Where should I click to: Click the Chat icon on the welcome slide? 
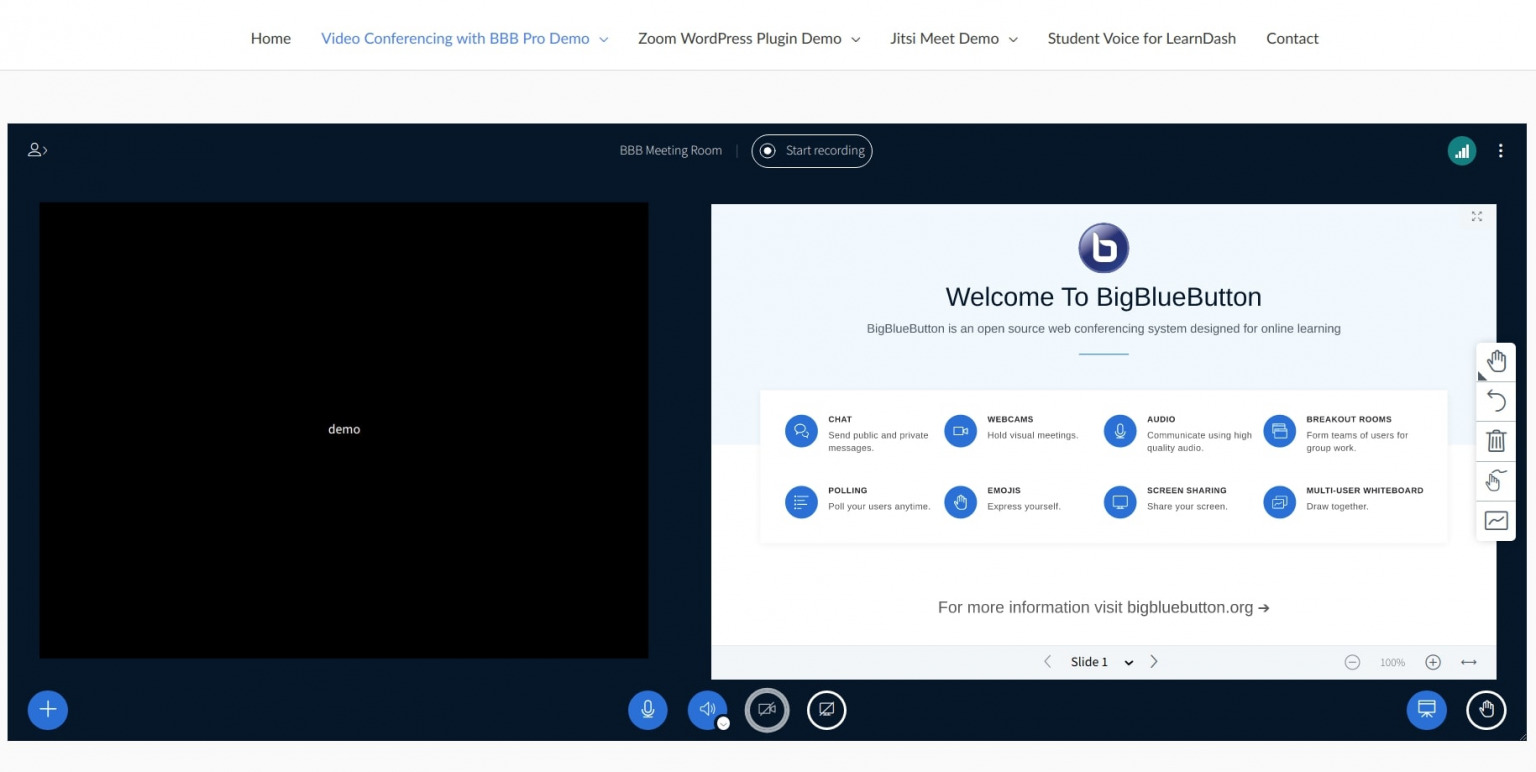tap(801, 431)
